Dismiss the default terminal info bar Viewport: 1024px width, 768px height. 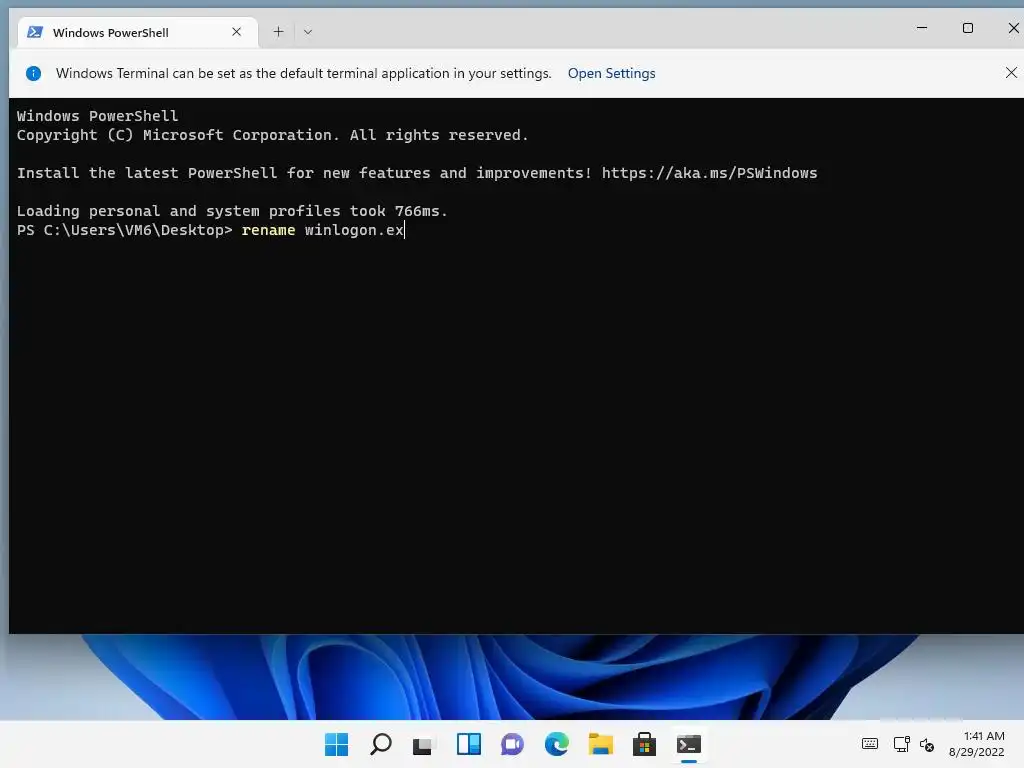click(1011, 72)
